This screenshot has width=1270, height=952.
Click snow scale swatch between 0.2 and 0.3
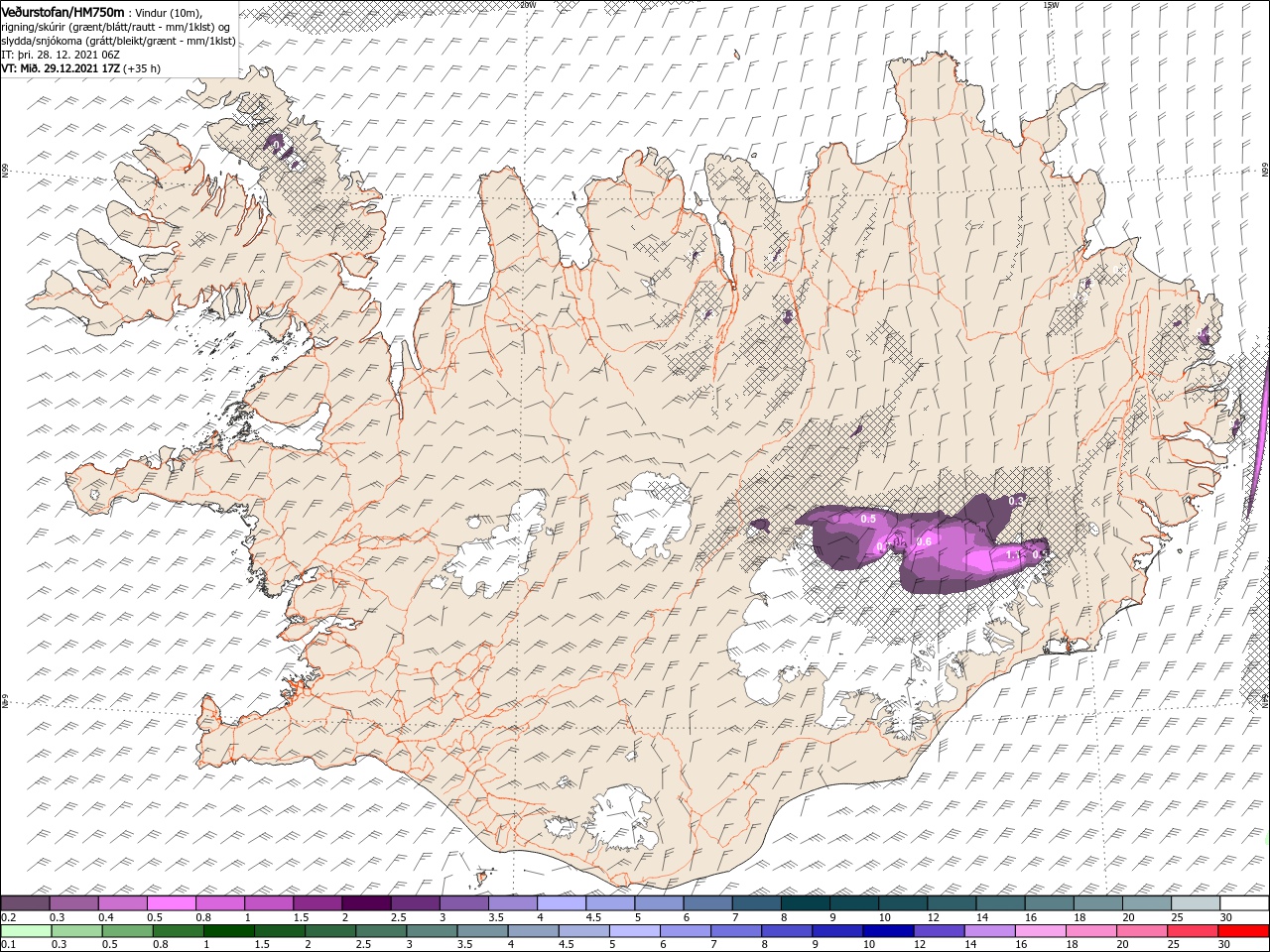tap(26, 903)
